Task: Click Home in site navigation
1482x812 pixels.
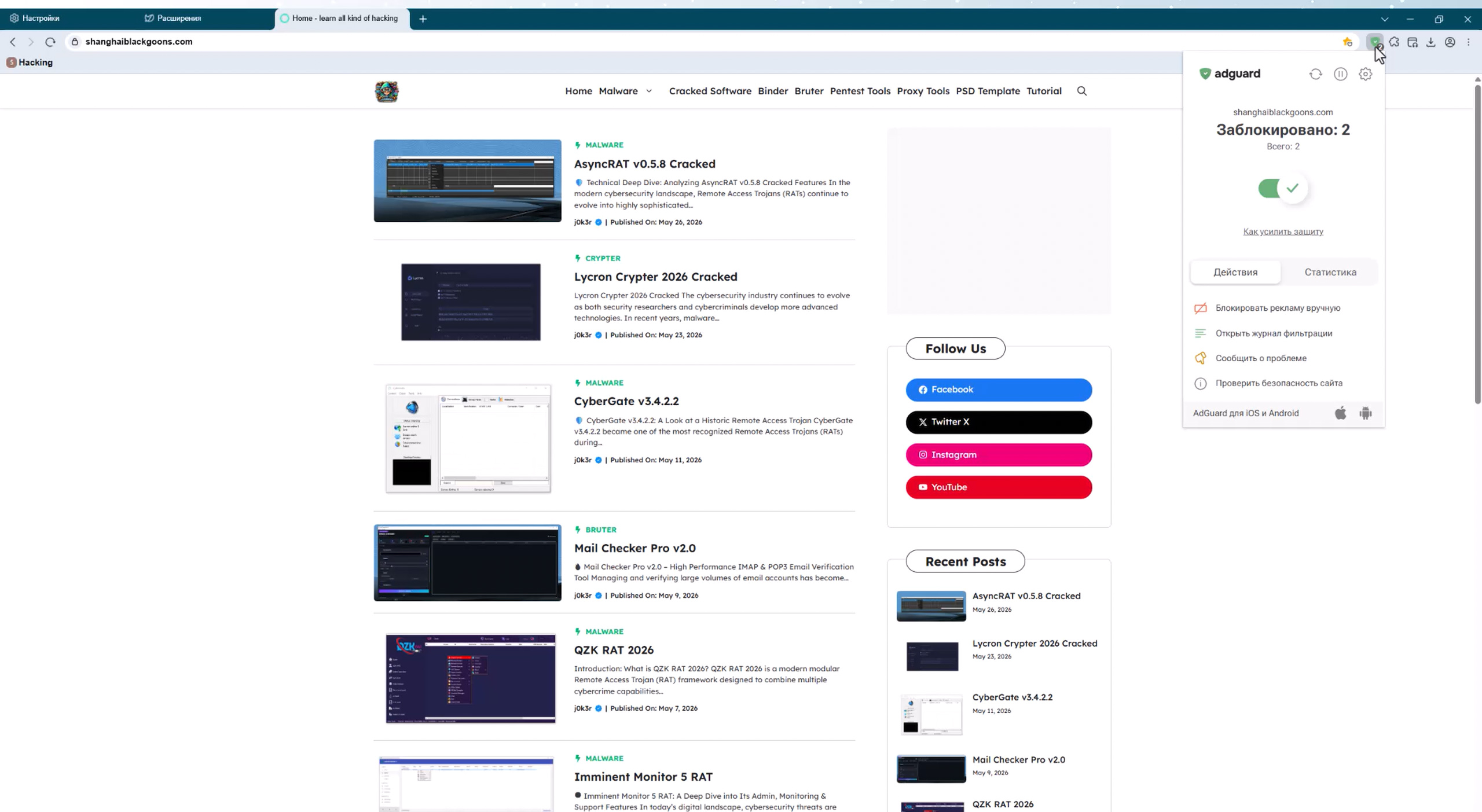Action: (x=578, y=91)
